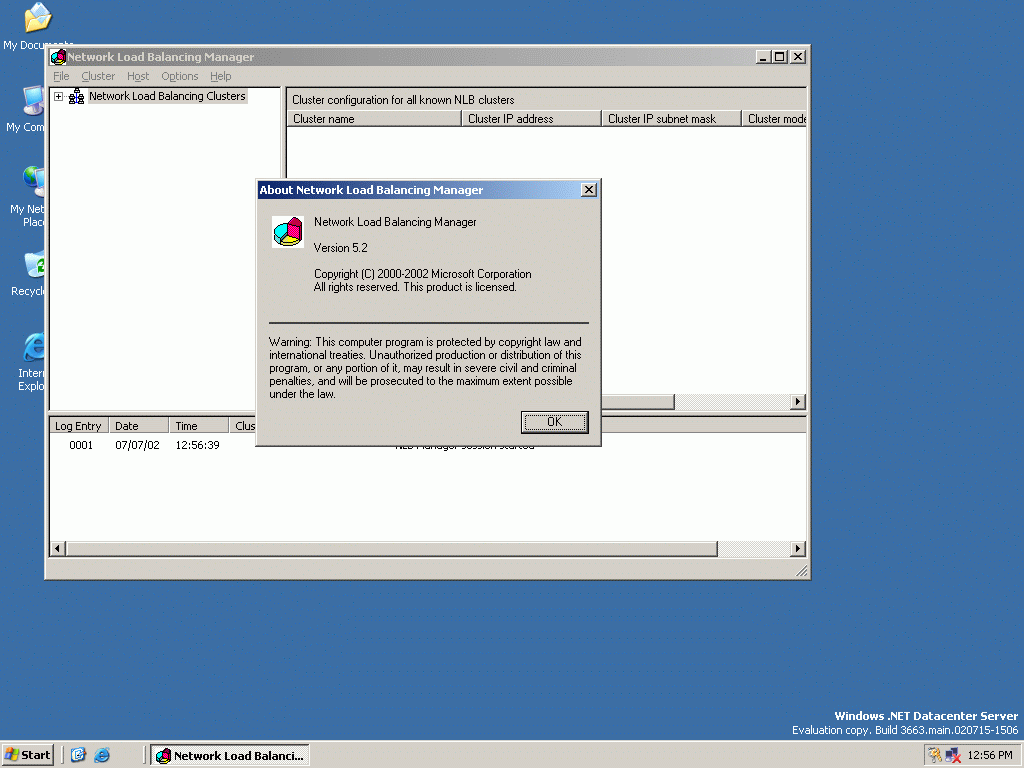Click the log pane's left scroll arrow
The height and width of the screenshot is (768, 1024).
point(57,549)
